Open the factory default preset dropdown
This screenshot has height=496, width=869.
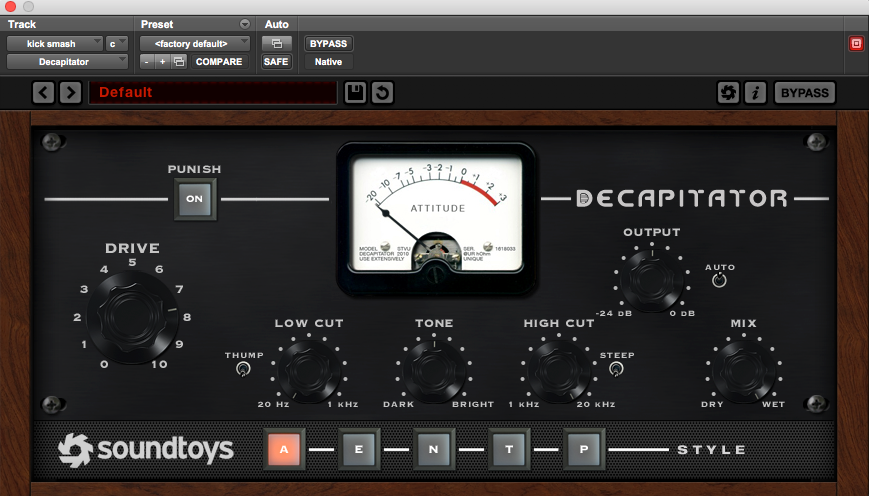[195, 44]
